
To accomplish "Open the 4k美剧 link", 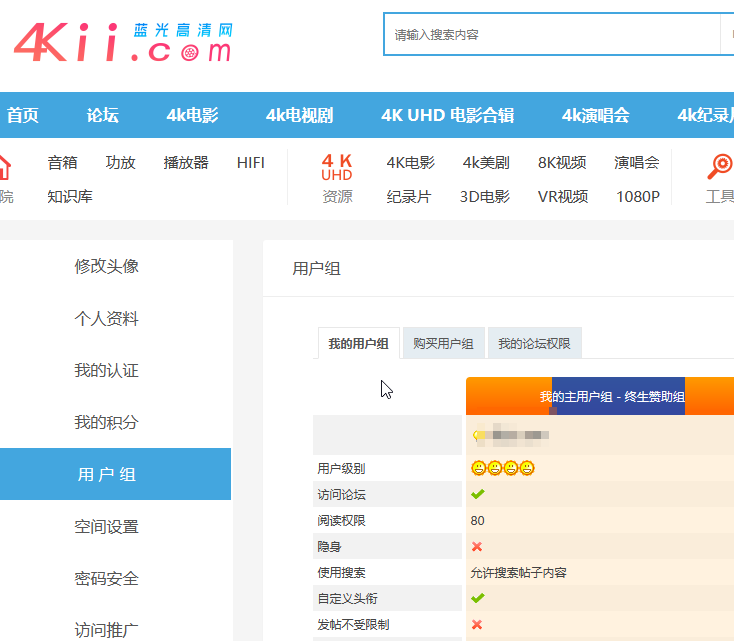I will coord(486,163).
